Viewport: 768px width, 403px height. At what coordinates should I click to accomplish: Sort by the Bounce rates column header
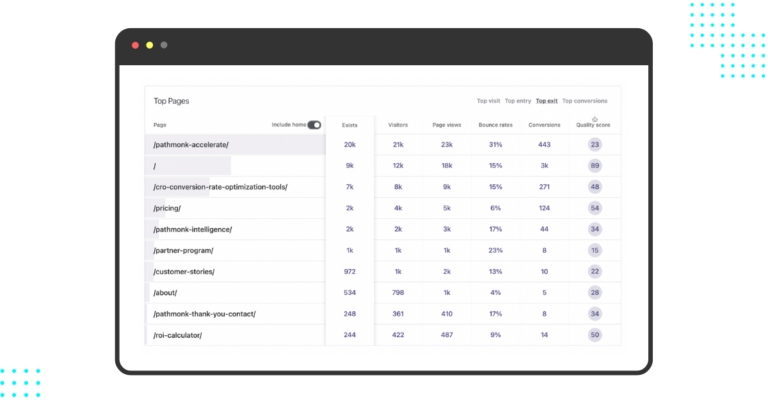click(x=494, y=125)
